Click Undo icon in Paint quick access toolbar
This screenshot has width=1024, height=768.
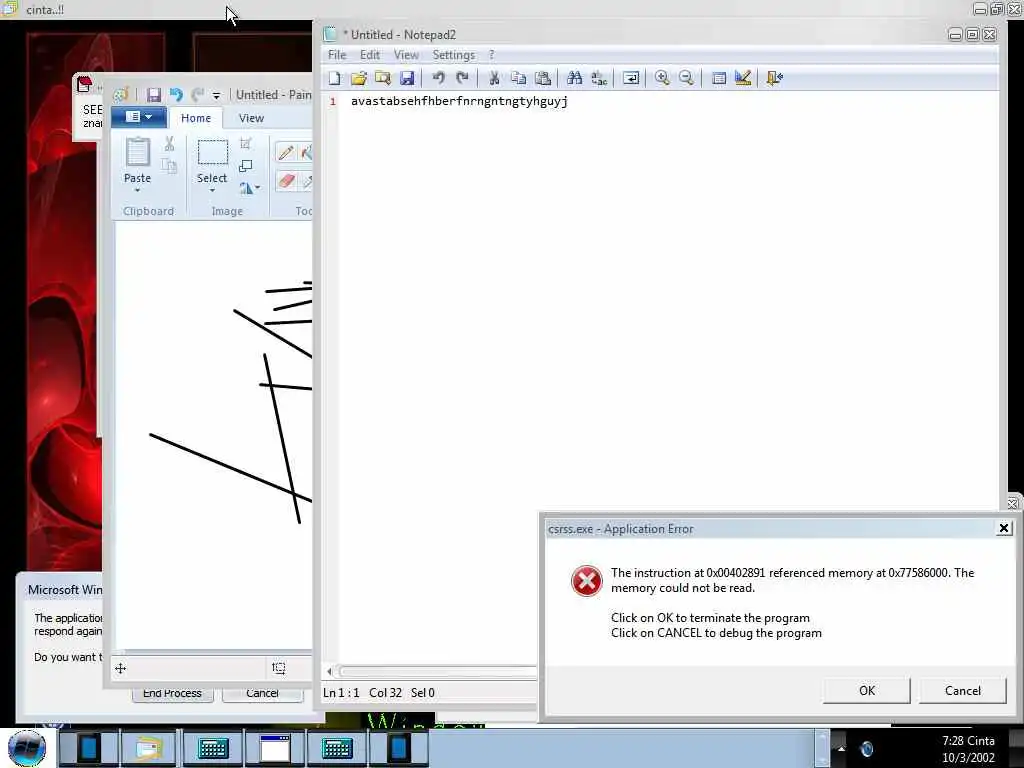(176, 95)
